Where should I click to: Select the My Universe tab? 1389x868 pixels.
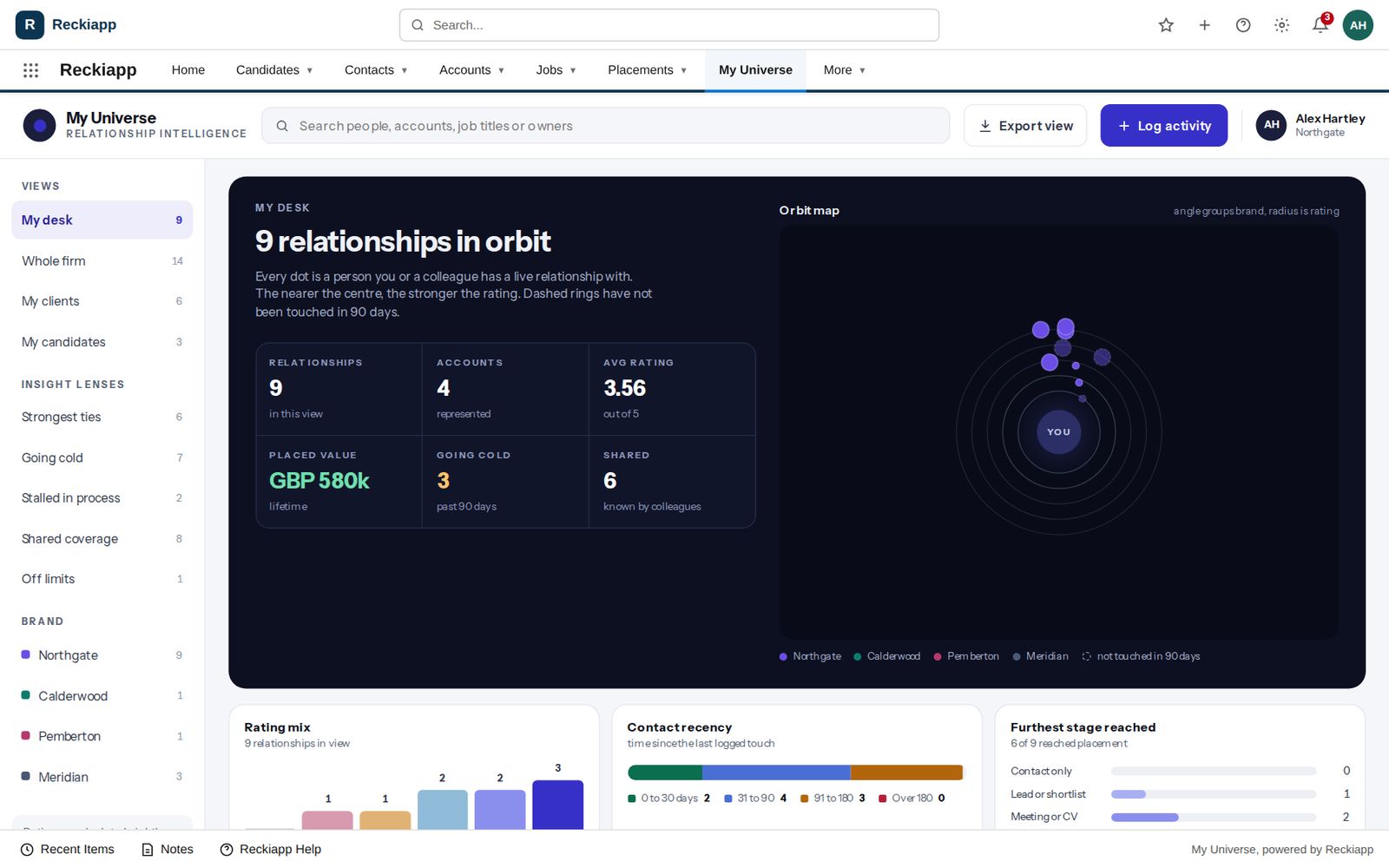click(755, 70)
